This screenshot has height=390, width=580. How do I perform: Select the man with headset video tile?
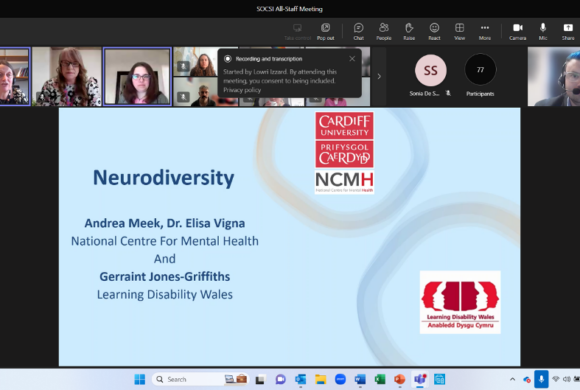click(554, 77)
